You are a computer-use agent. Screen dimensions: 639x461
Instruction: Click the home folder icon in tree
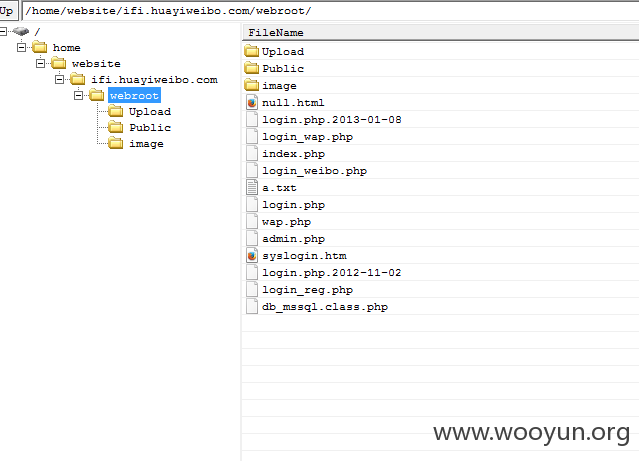[40, 47]
